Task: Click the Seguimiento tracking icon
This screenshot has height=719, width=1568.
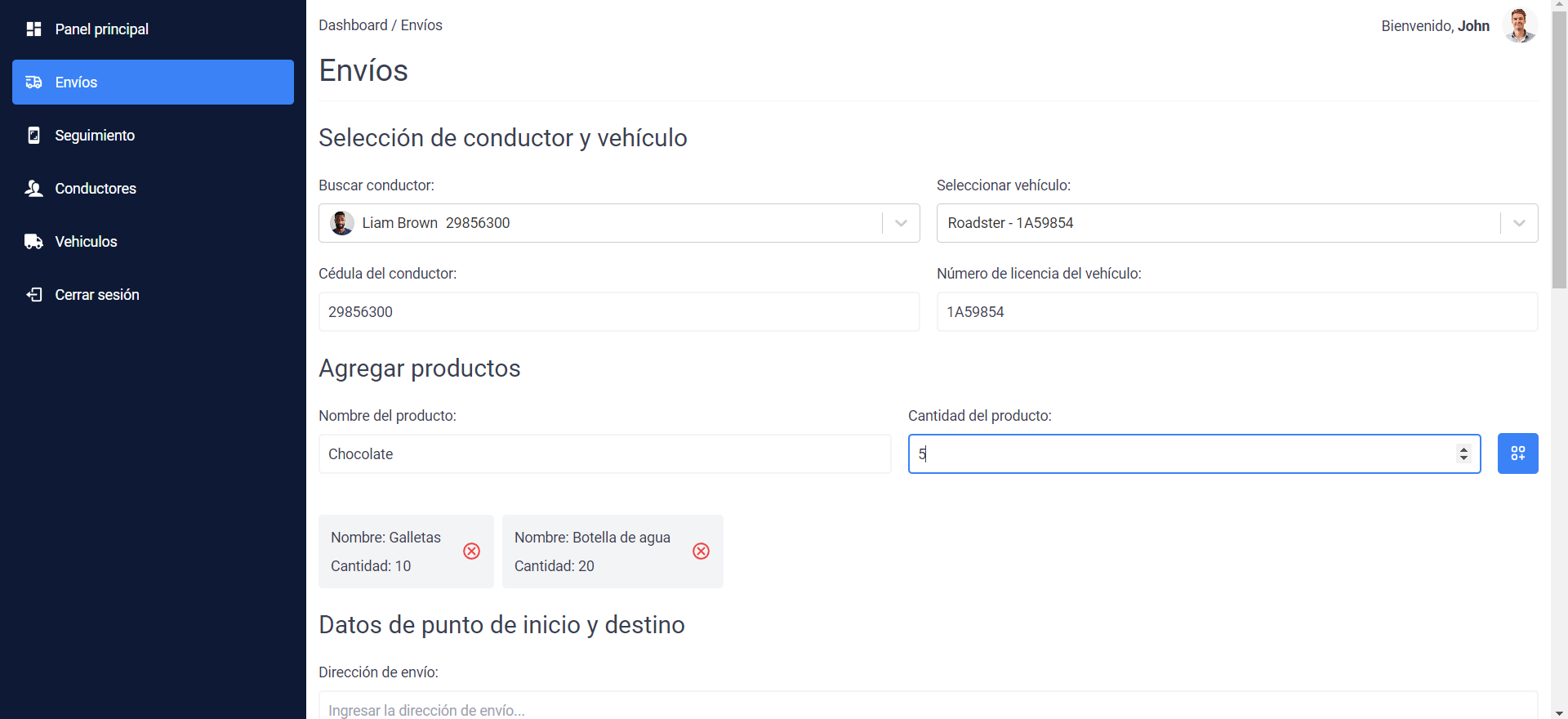Action: coord(33,135)
